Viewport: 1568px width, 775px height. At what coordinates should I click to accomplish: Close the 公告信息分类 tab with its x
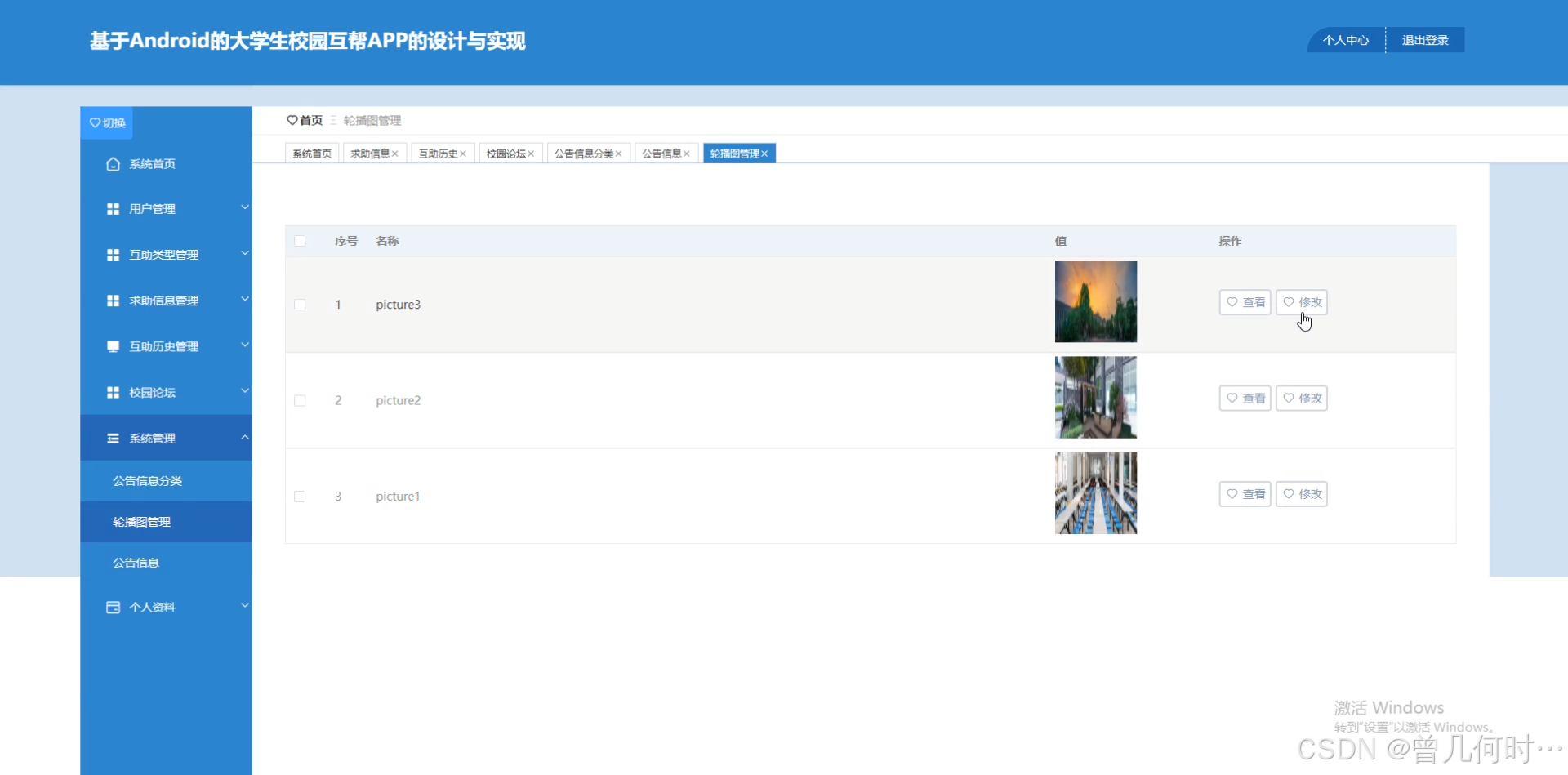pos(619,154)
